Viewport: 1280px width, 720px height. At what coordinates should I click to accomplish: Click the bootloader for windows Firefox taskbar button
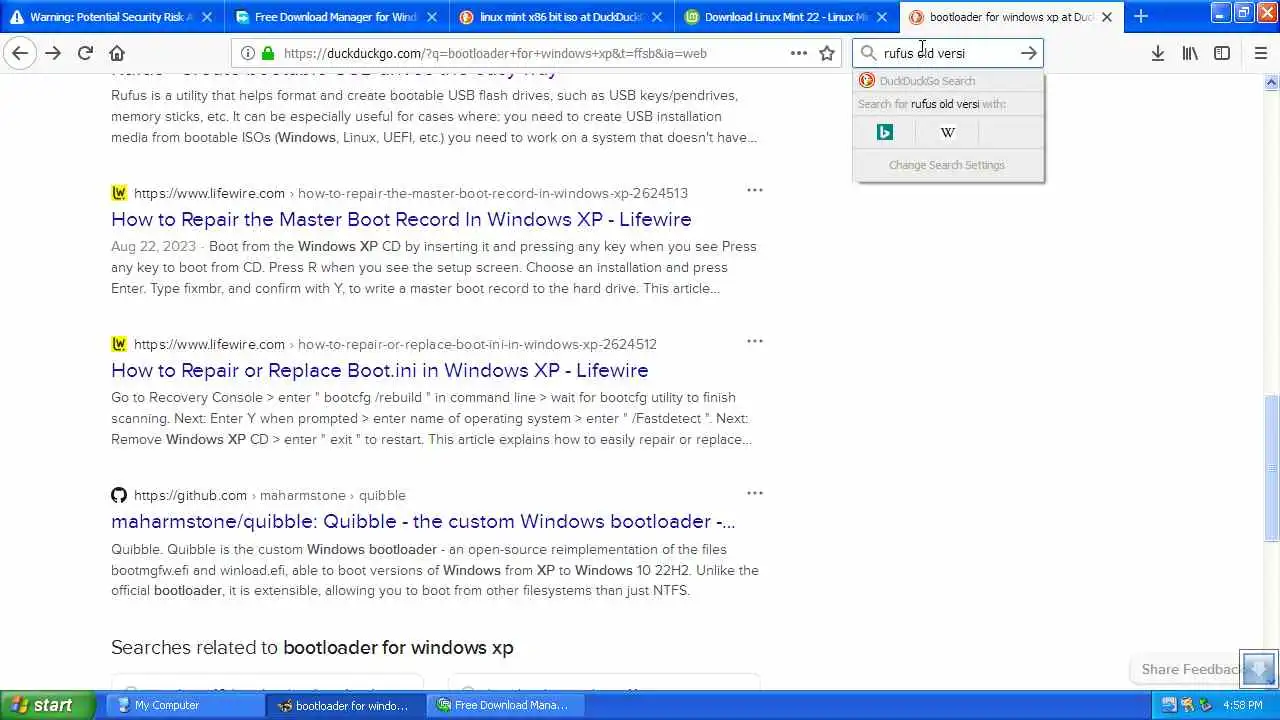(x=346, y=705)
